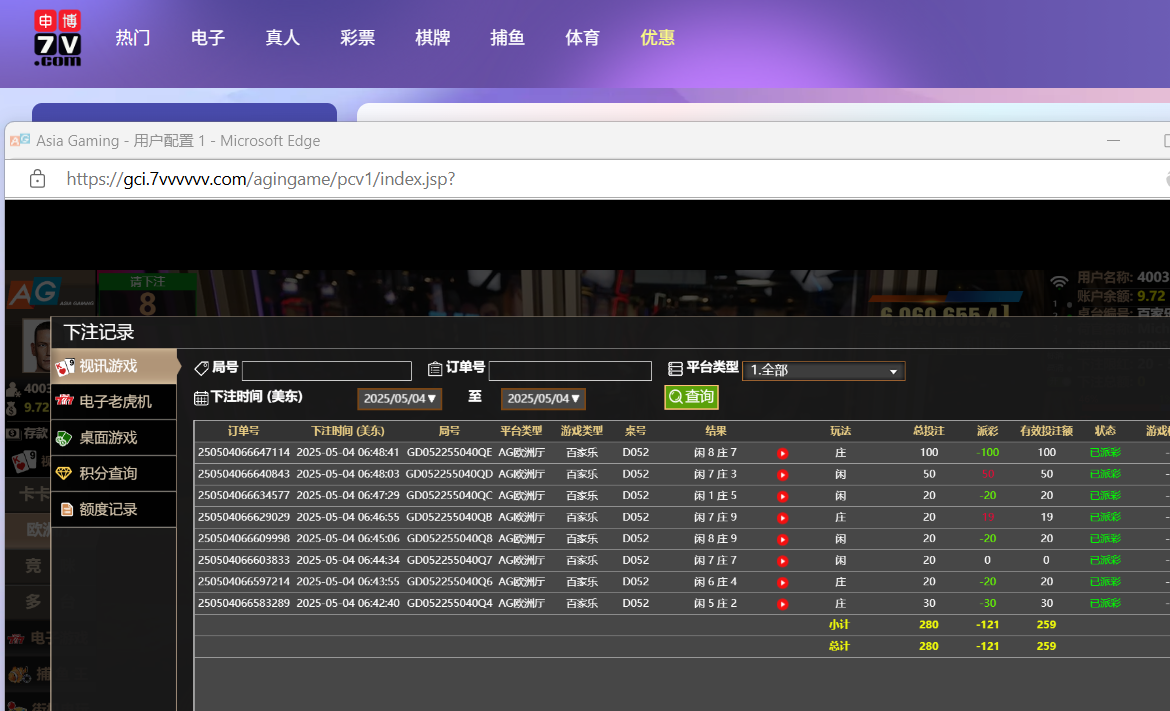Click the clipboard icon next to 订单号

coord(435,369)
